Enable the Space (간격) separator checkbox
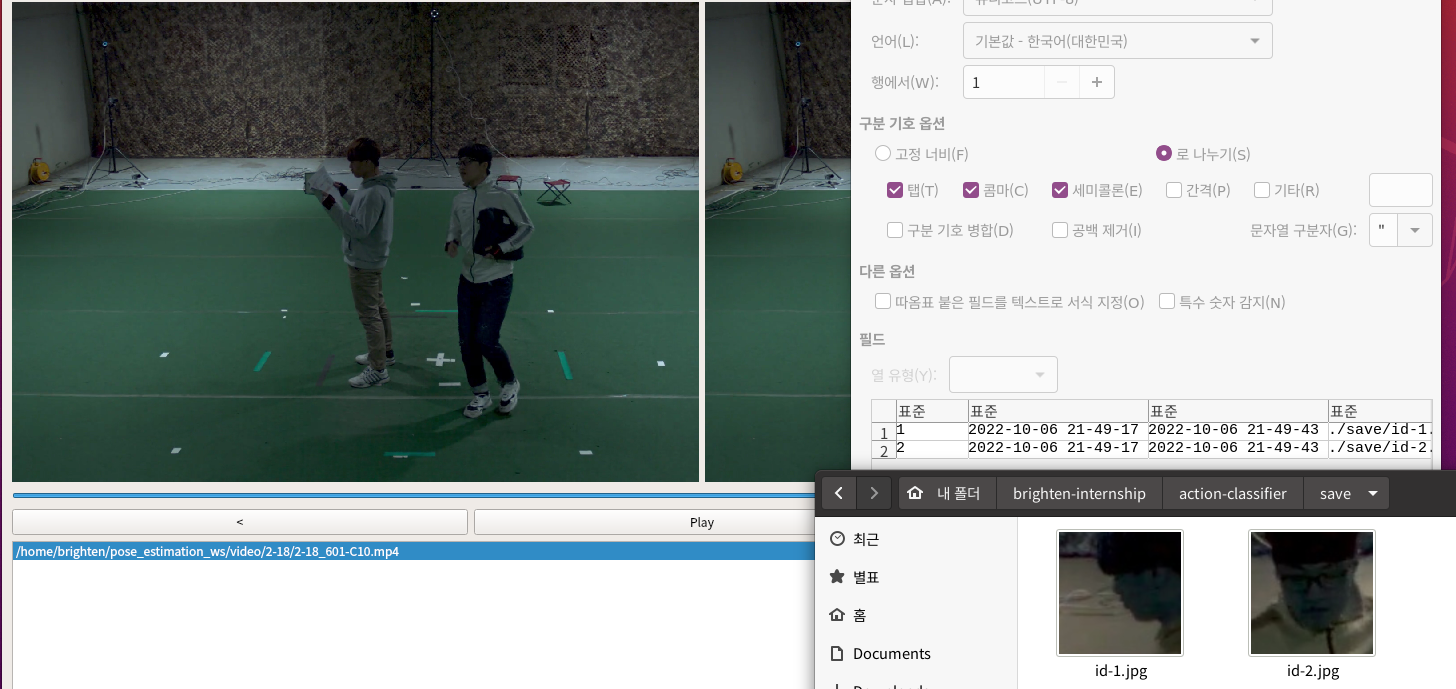 click(x=1174, y=190)
